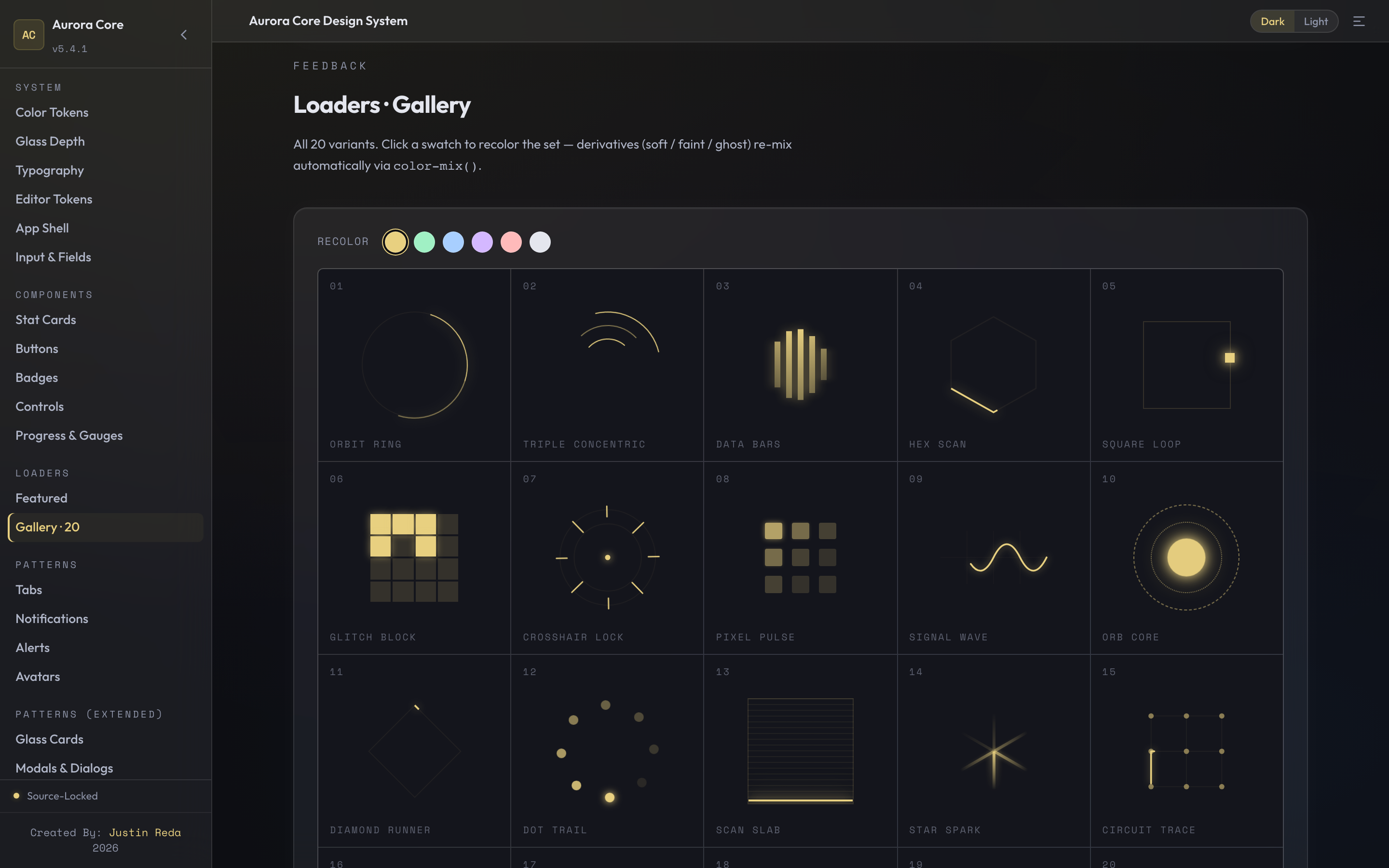Screen dimensions: 1389x868
Task: Select the Dot Trail loader
Action: [607, 751]
